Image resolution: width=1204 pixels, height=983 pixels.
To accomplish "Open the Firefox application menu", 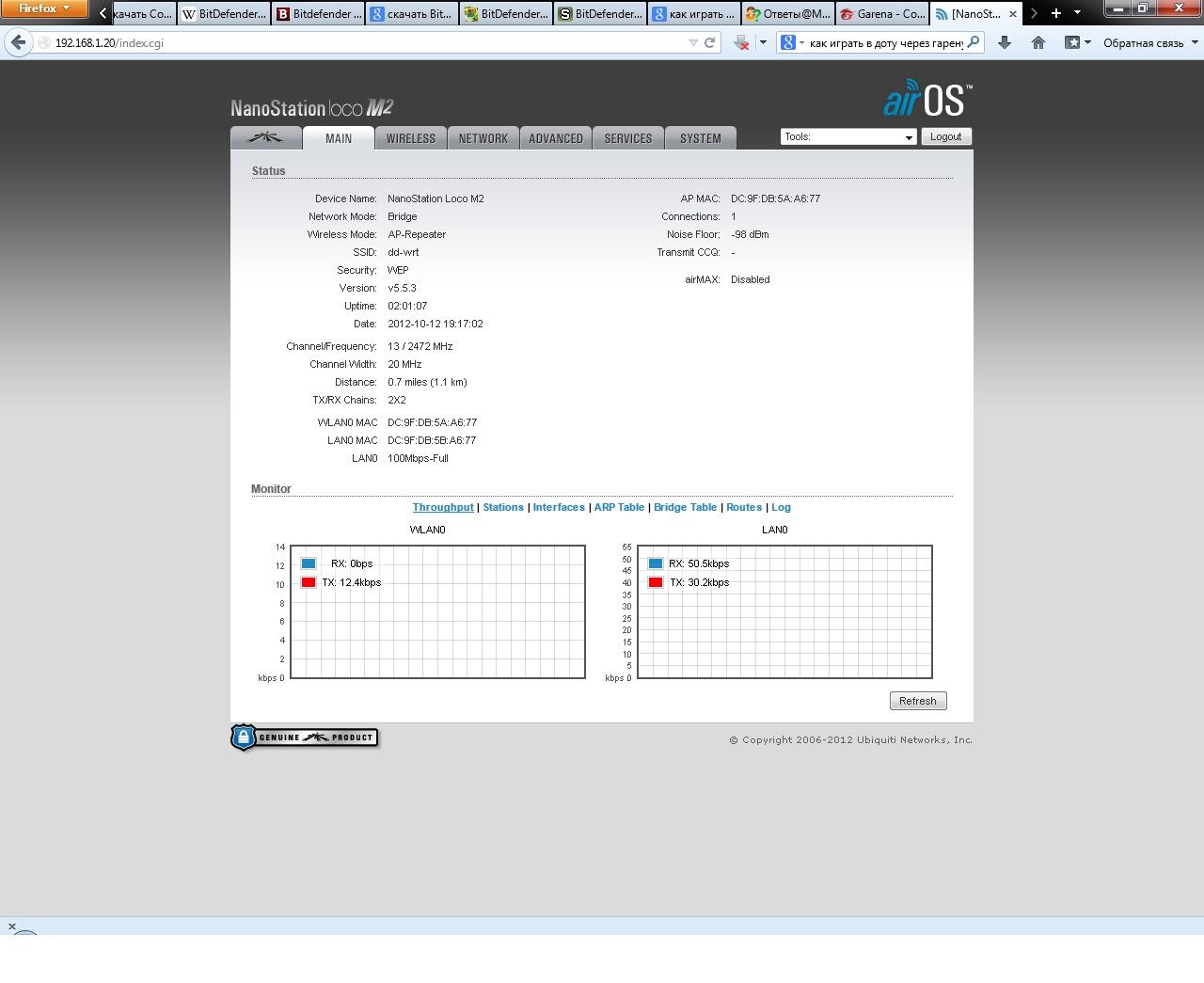I will 44,8.
